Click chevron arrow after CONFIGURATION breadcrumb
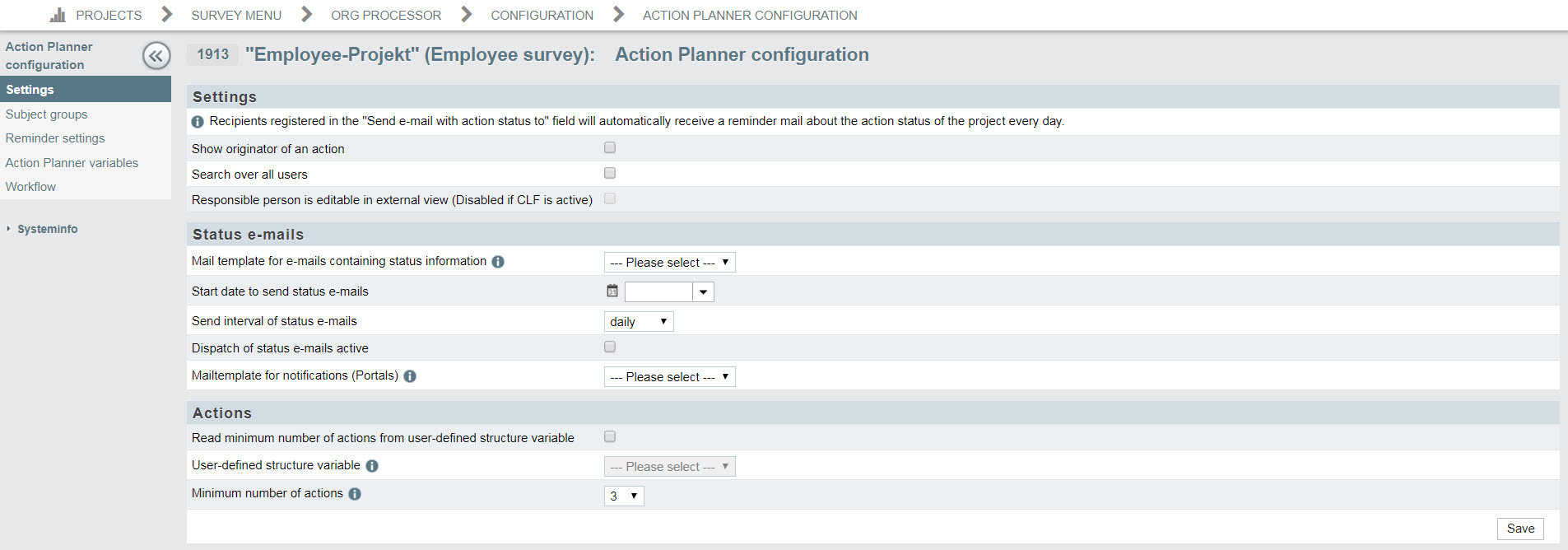The height and width of the screenshot is (550, 1568). pos(619,15)
